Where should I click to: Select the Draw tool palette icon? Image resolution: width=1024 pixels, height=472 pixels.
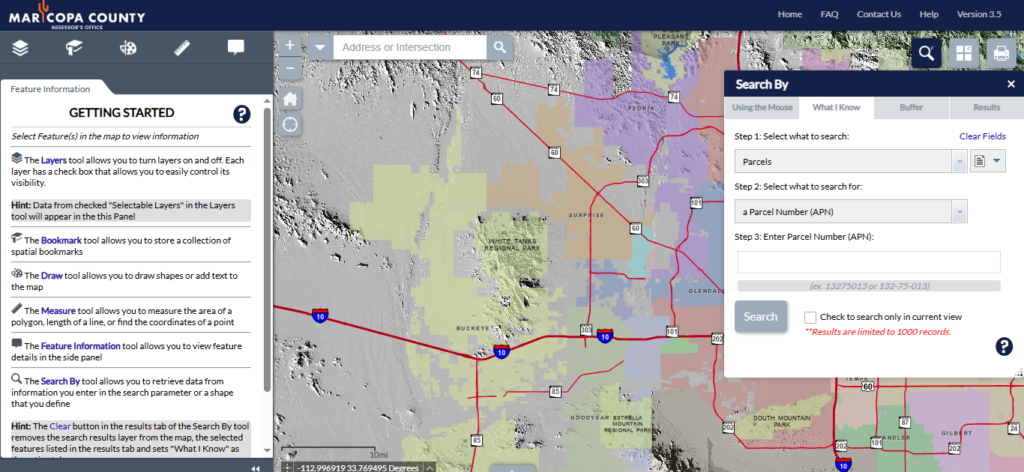[x=128, y=47]
